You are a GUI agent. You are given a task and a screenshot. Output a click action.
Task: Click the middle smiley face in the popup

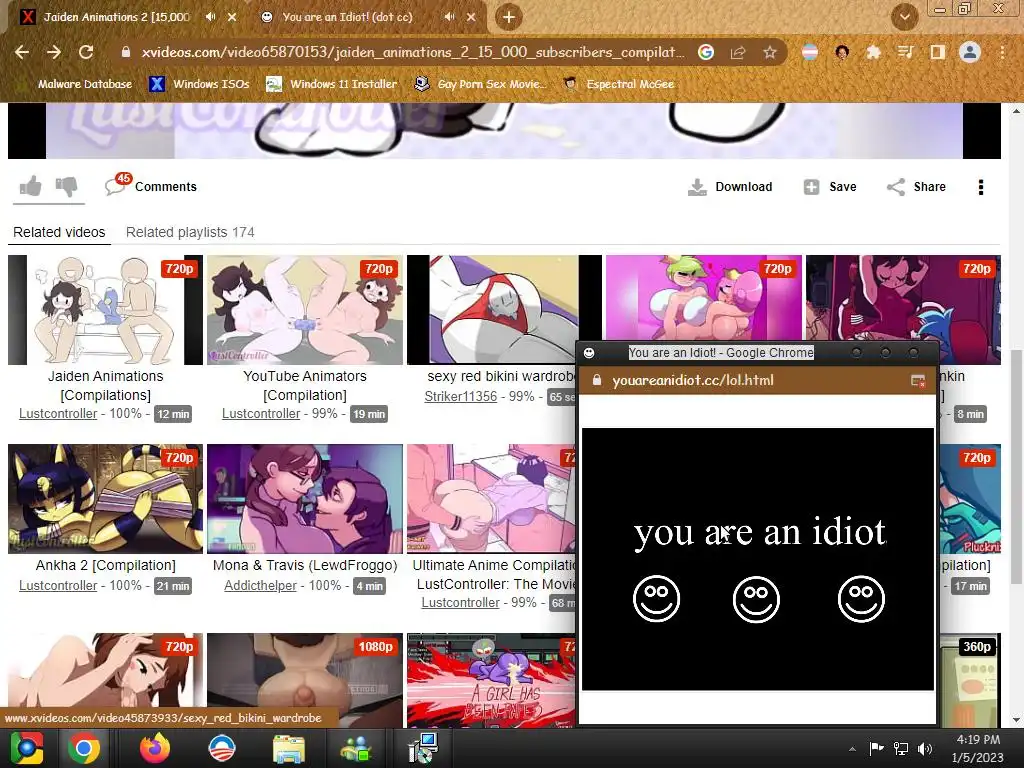[756, 598]
